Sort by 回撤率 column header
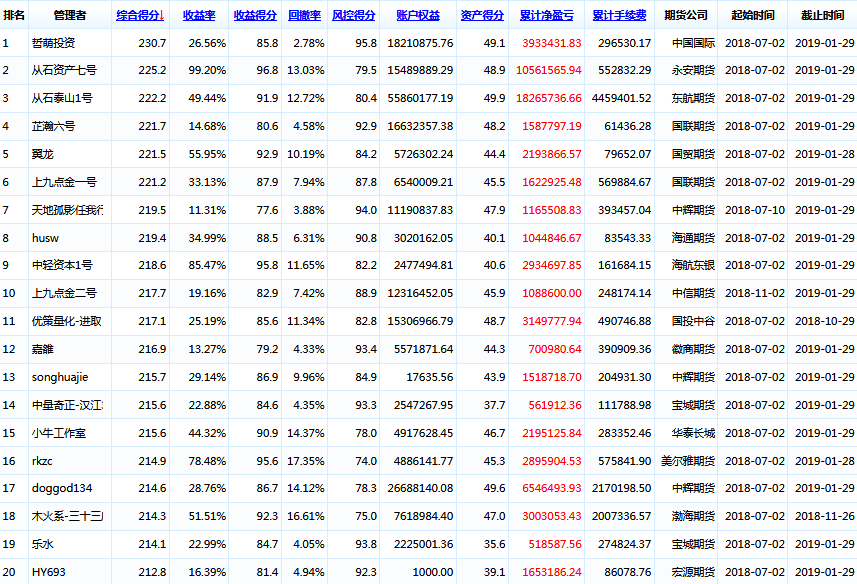The height and width of the screenshot is (584, 857). tap(304, 16)
